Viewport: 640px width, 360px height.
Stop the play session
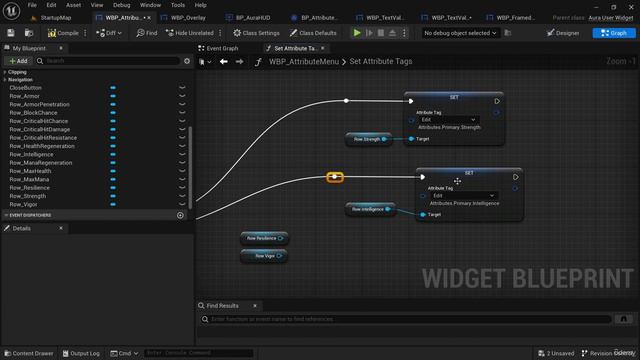pyautogui.click(x=380, y=33)
